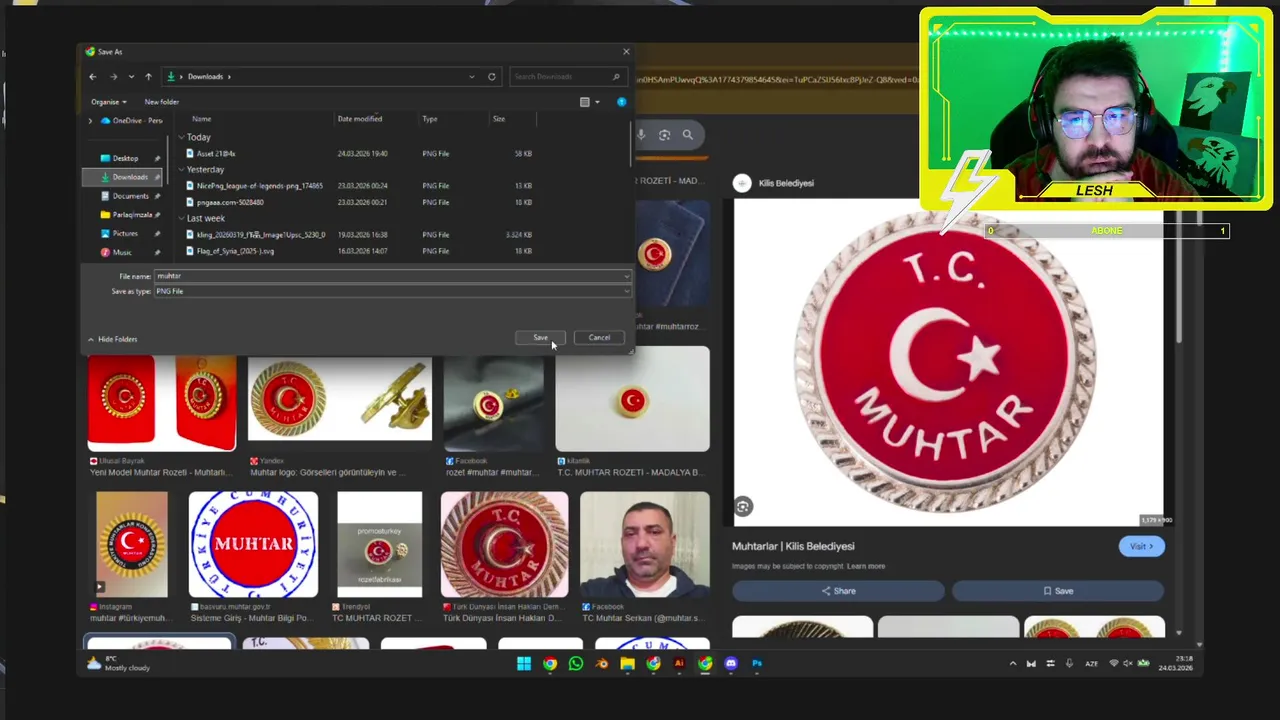
Task: Click the Save button
Action: click(540, 338)
